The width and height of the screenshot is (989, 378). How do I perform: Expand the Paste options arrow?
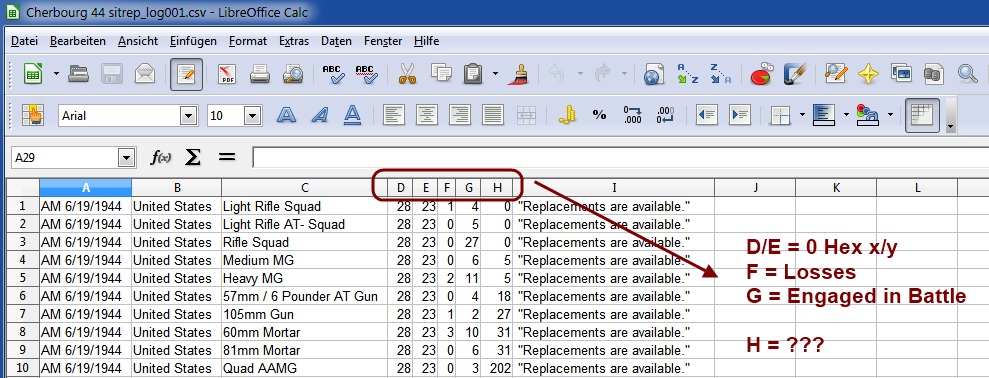495,74
